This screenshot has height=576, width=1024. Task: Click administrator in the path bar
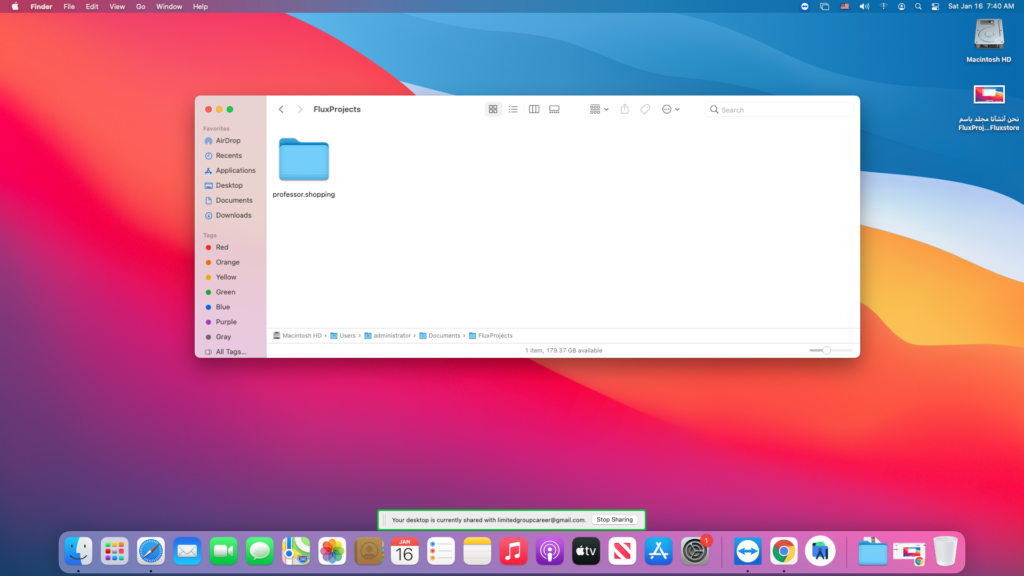387,336
